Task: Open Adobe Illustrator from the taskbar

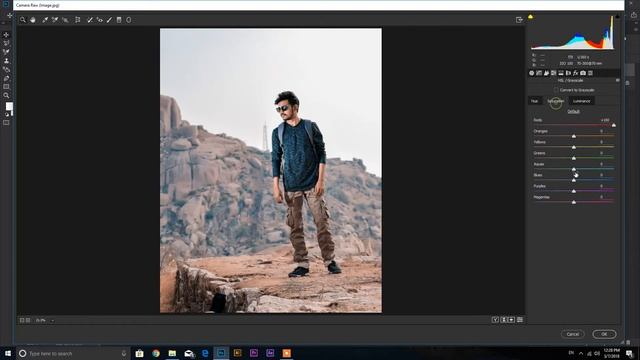Action: point(238,353)
